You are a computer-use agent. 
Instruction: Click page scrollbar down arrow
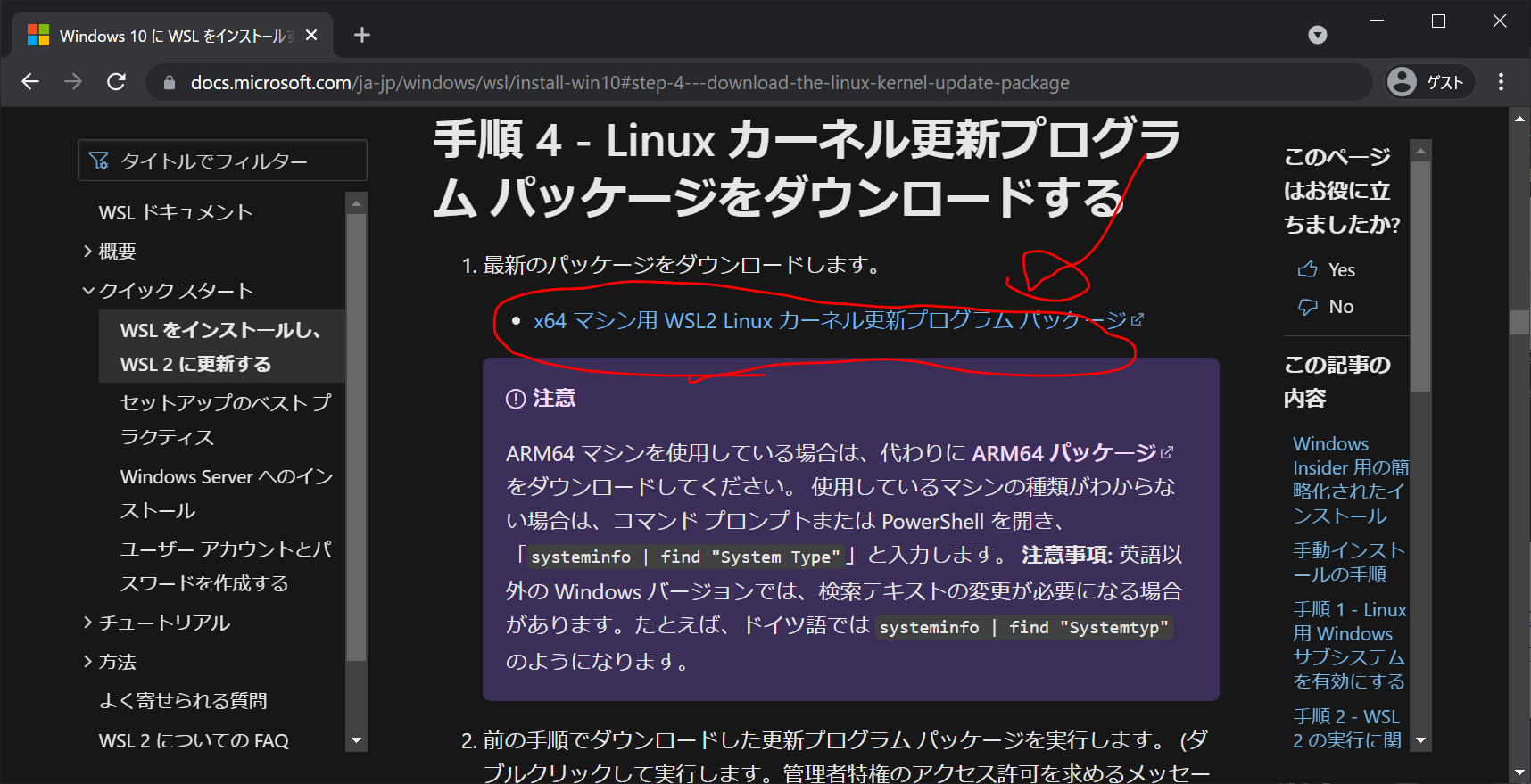pos(1520,772)
